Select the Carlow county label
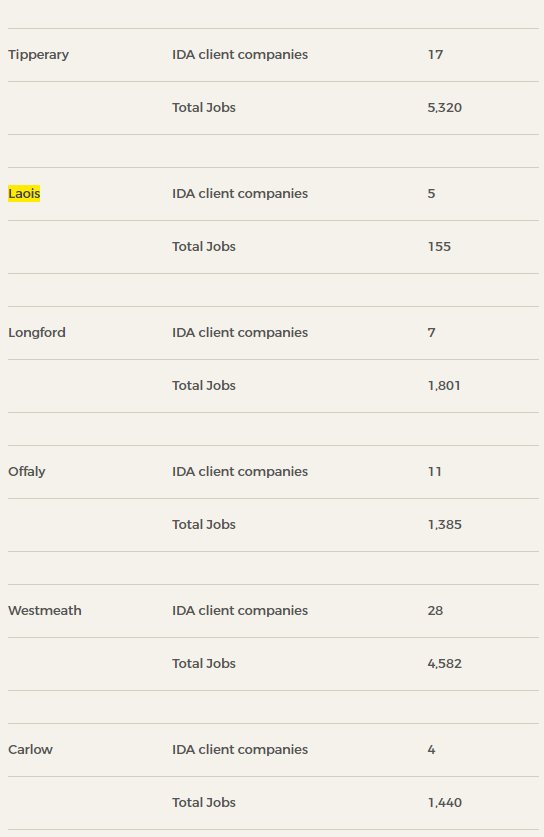 pos(30,749)
